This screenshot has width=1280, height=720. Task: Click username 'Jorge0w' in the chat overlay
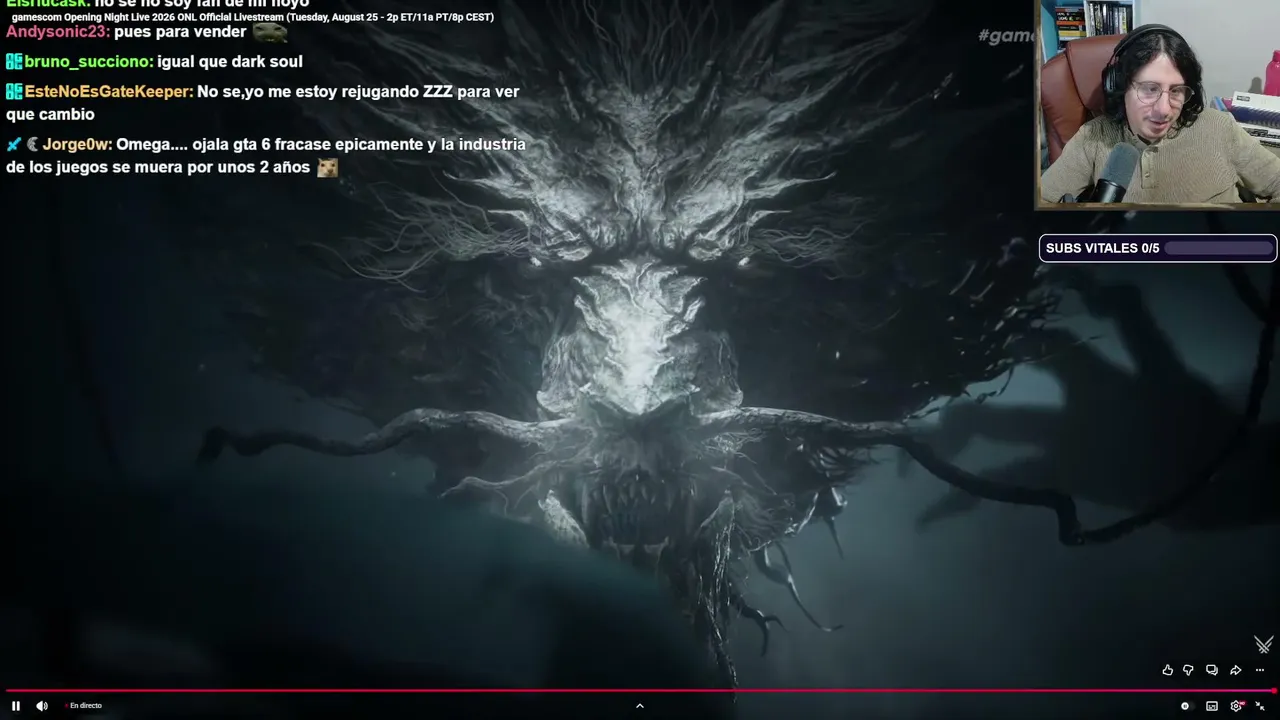pos(77,145)
